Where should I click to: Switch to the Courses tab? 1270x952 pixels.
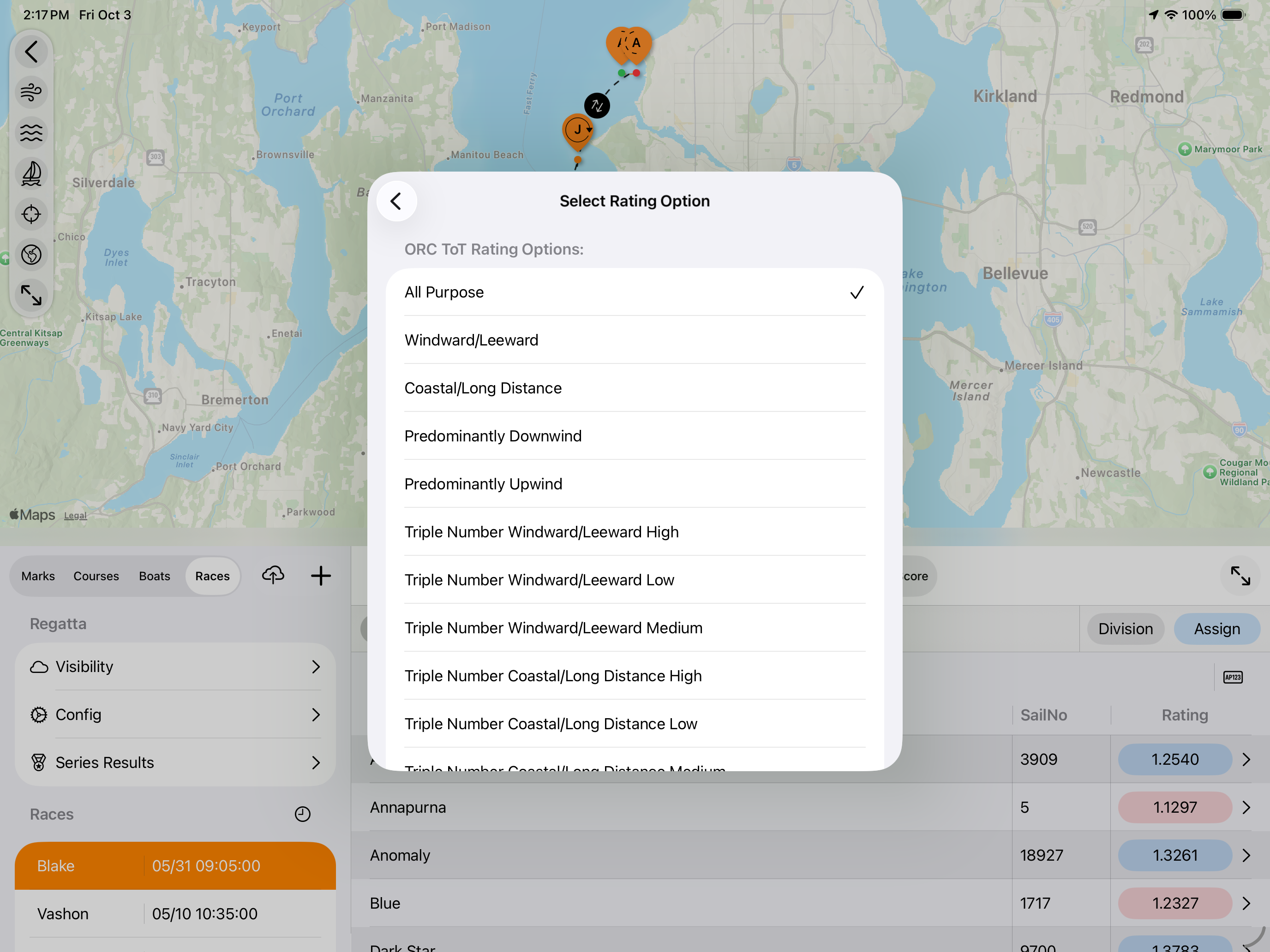(x=96, y=576)
